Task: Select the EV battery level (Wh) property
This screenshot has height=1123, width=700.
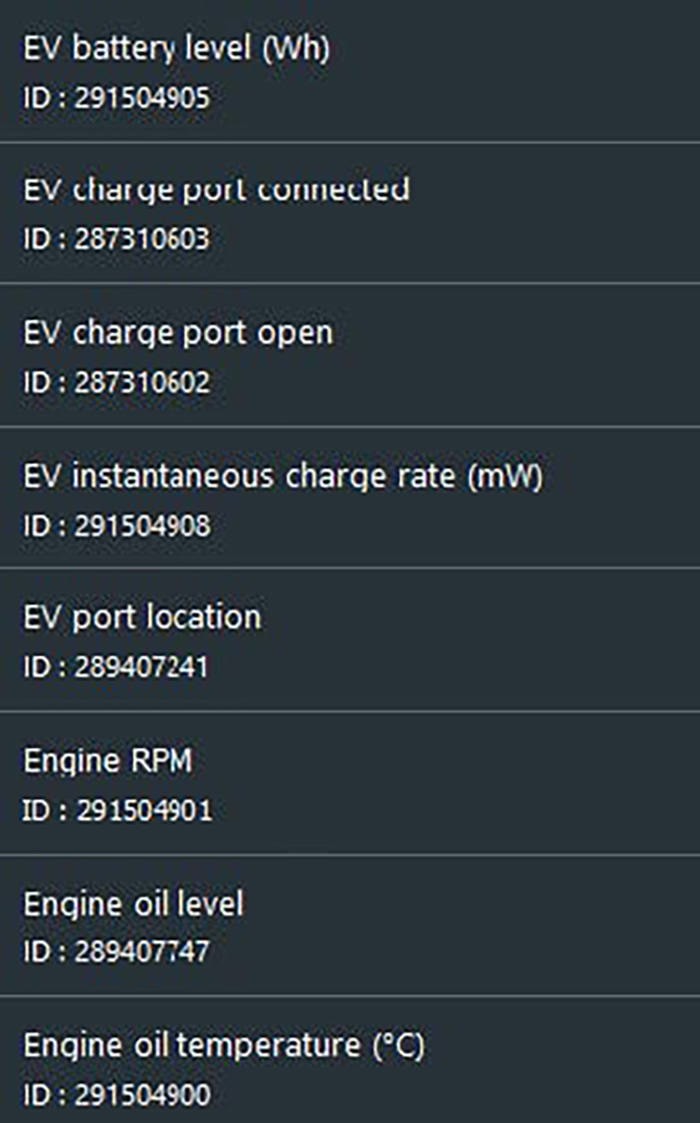Action: click(350, 70)
